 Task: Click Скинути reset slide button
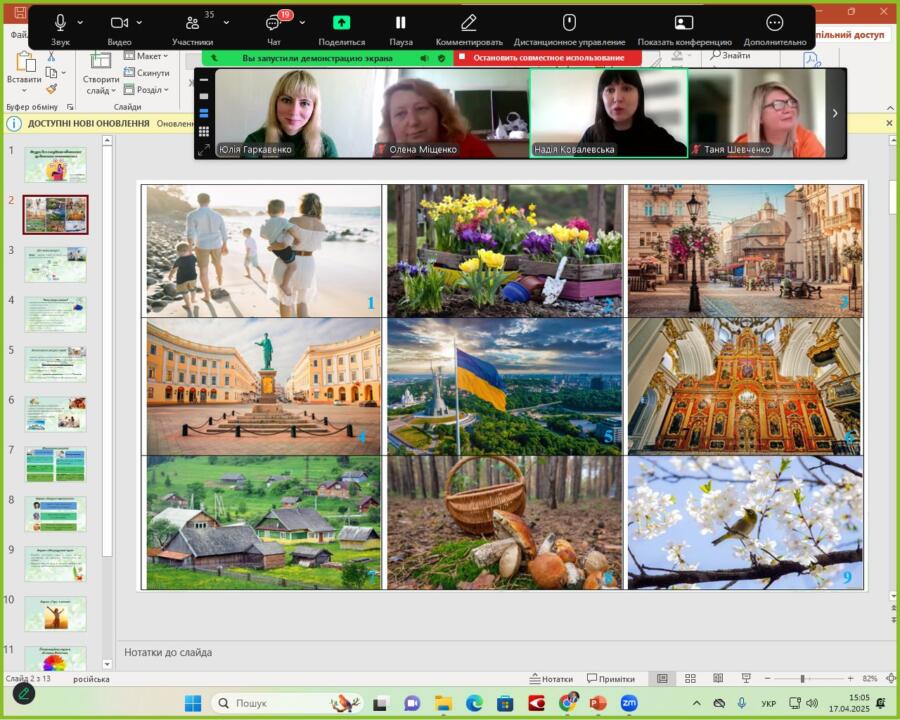tap(146, 73)
